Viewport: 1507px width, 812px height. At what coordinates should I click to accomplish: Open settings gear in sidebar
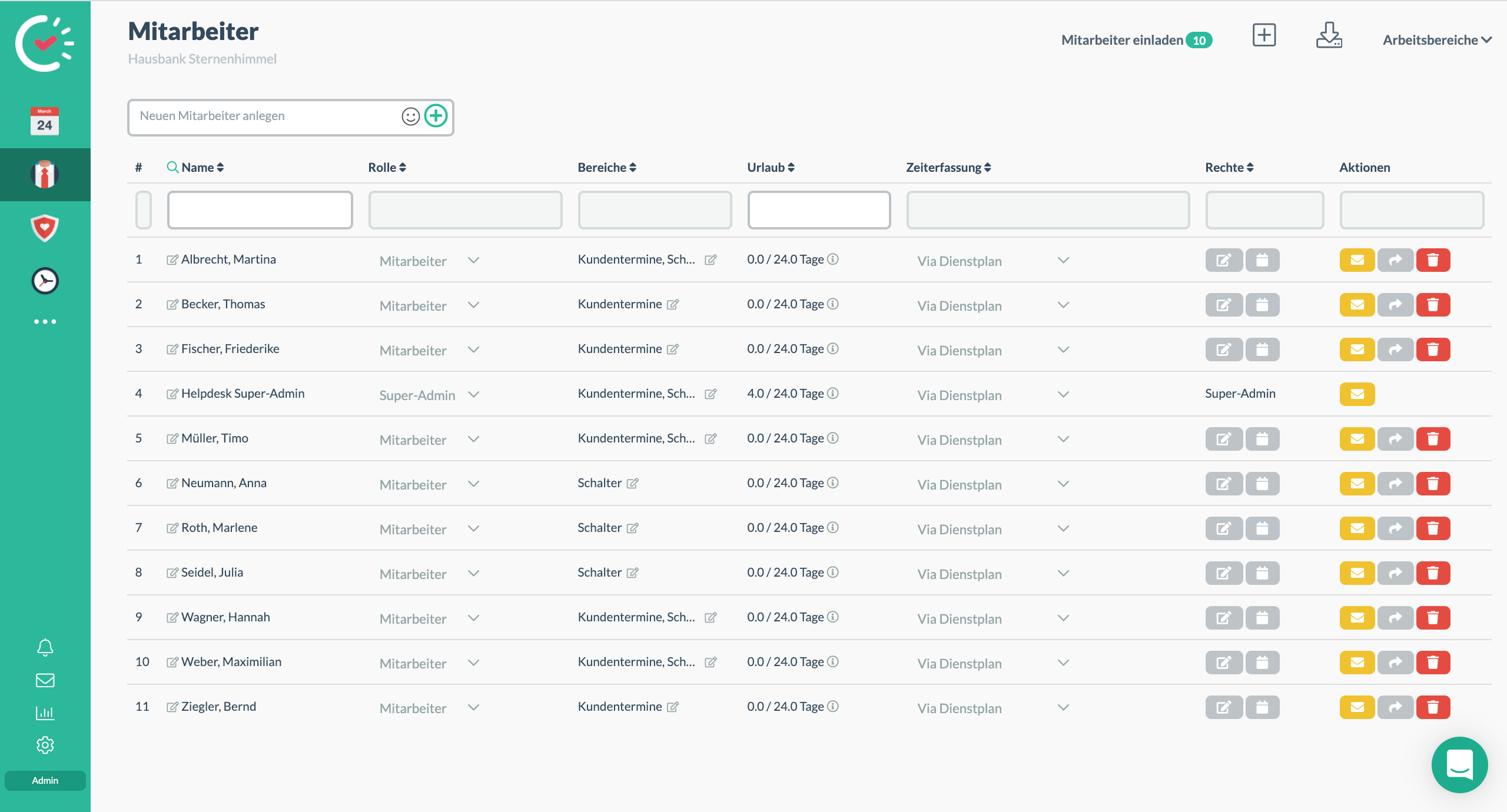(45, 745)
